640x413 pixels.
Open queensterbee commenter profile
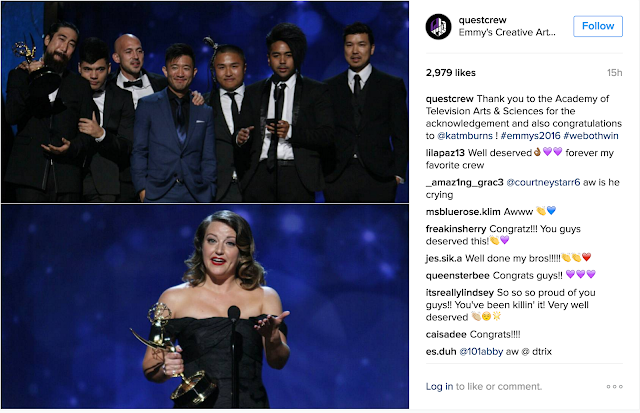coord(458,275)
